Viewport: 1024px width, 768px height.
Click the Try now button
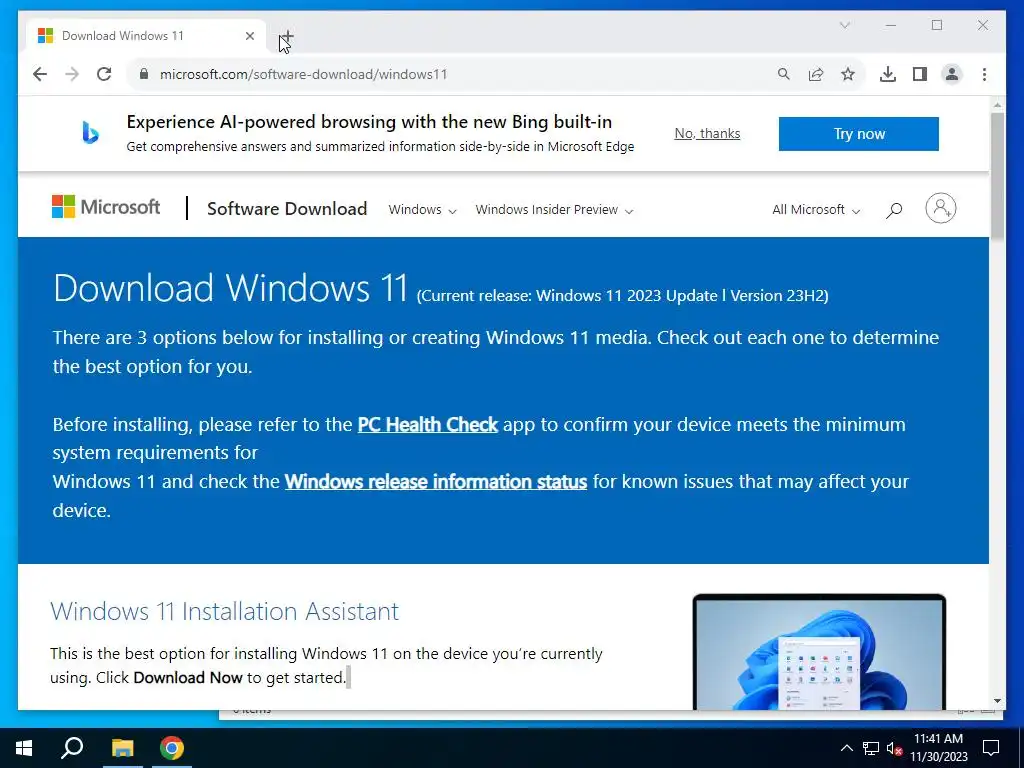point(858,134)
